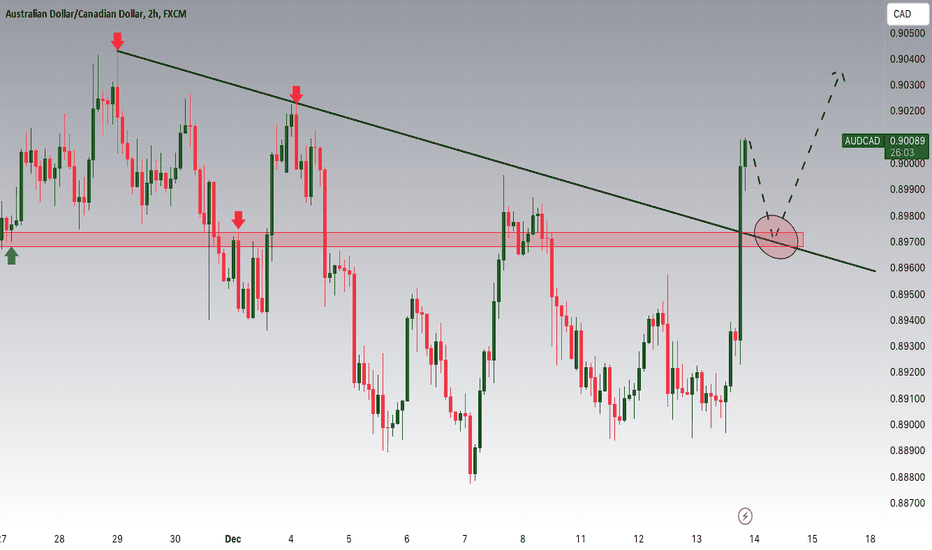Click the current price 0.90089 tag
The width and height of the screenshot is (932, 550).
pyautogui.click(x=907, y=141)
